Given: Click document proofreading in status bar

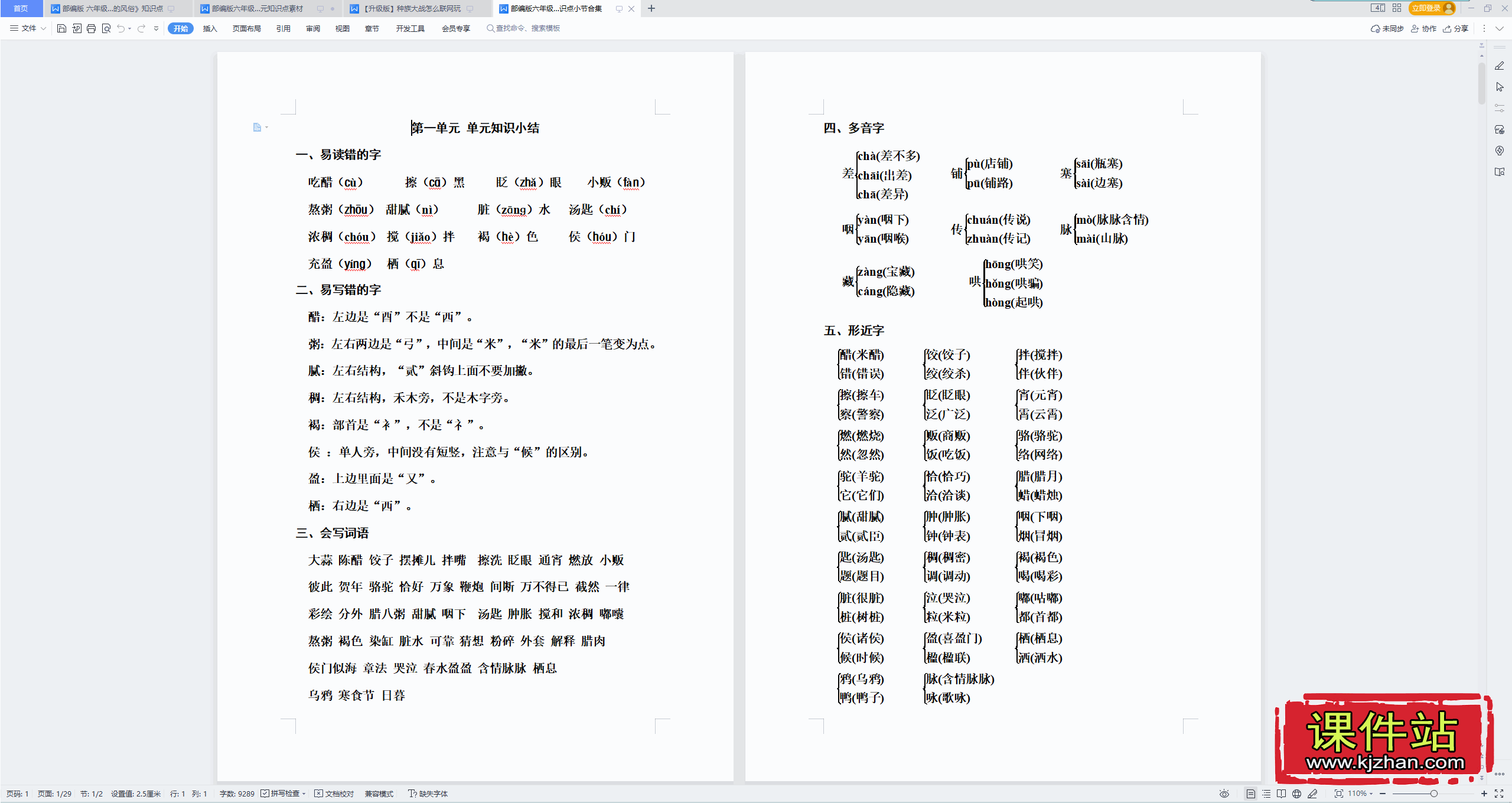Looking at the screenshot, I should click(x=334, y=794).
